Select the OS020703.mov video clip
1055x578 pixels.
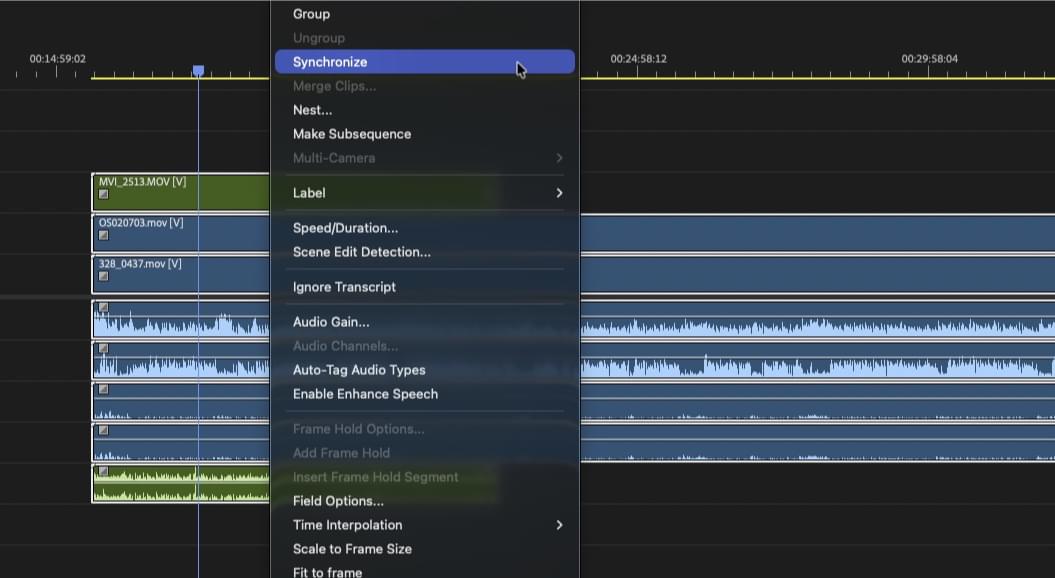pos(180,233)
